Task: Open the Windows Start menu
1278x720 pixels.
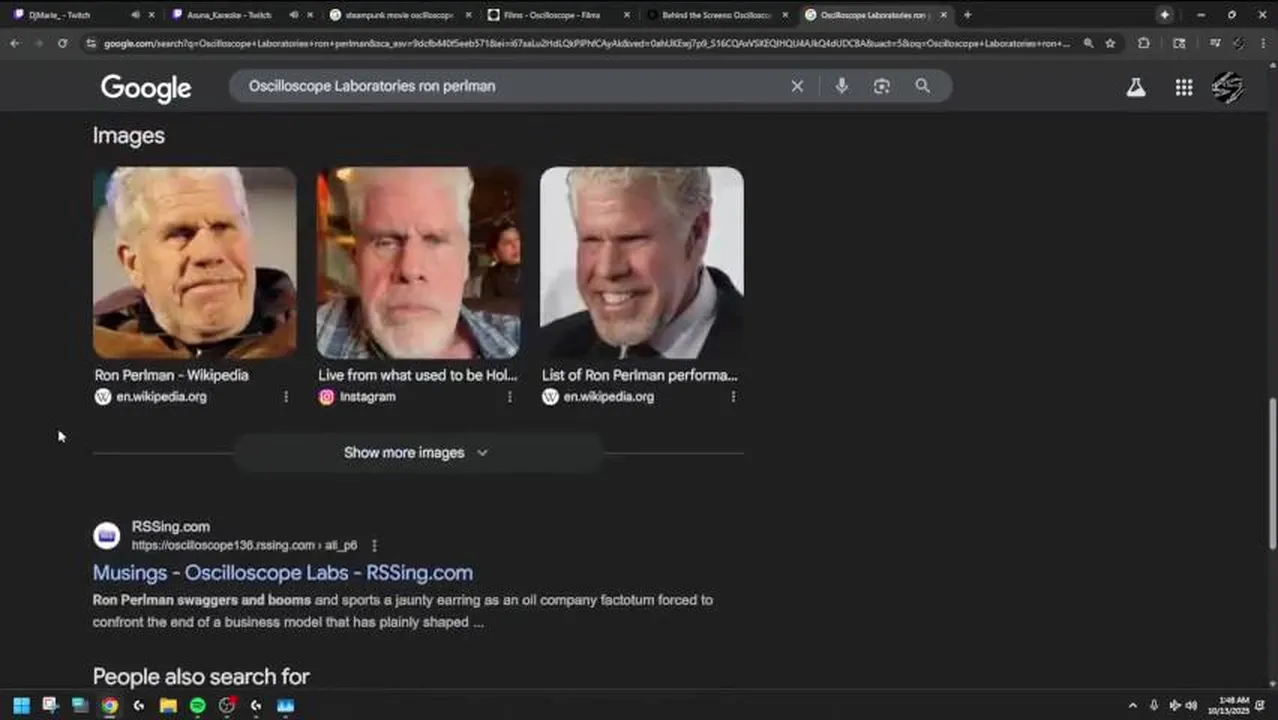Action: click(x=21, y=706)
